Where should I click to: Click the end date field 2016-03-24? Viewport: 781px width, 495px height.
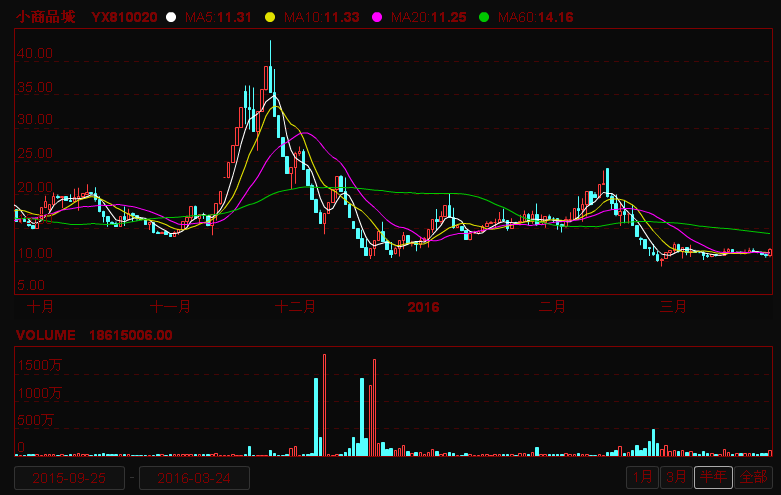tap(194, 478)
